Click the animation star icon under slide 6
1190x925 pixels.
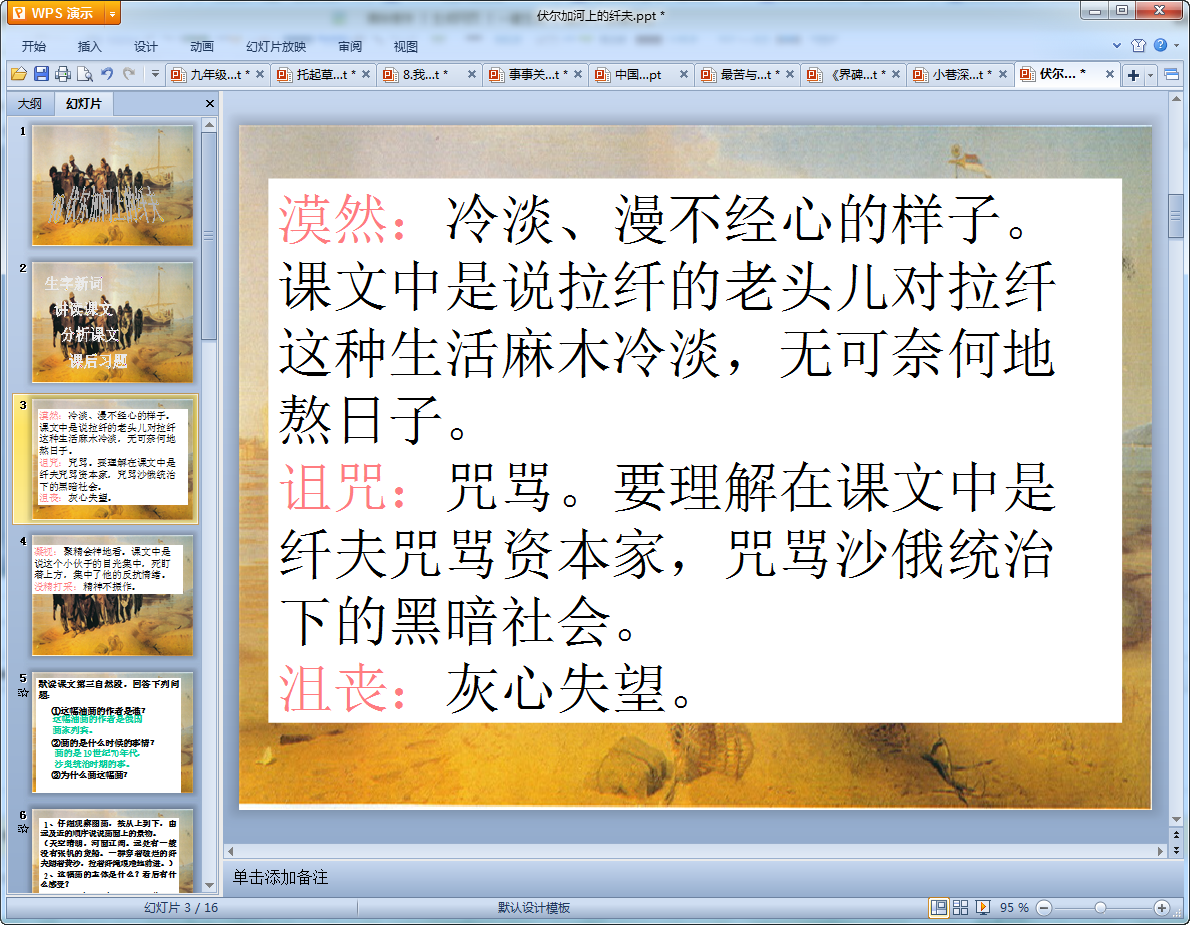tap(23, 829)
